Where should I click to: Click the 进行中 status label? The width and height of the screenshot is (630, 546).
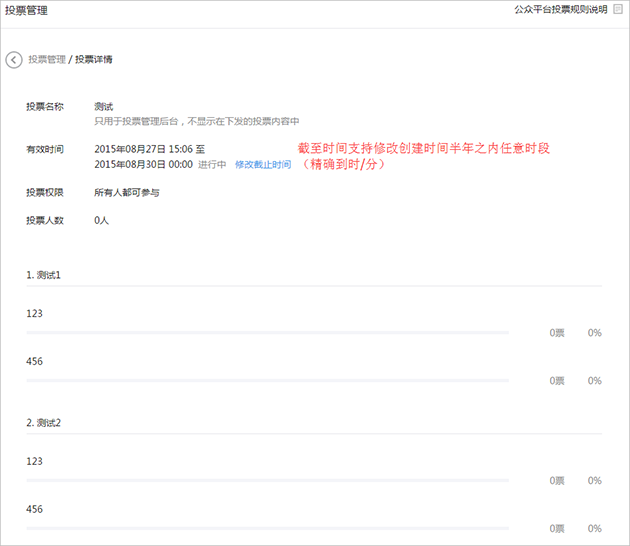pyautogui.click(x=212, y=165)
